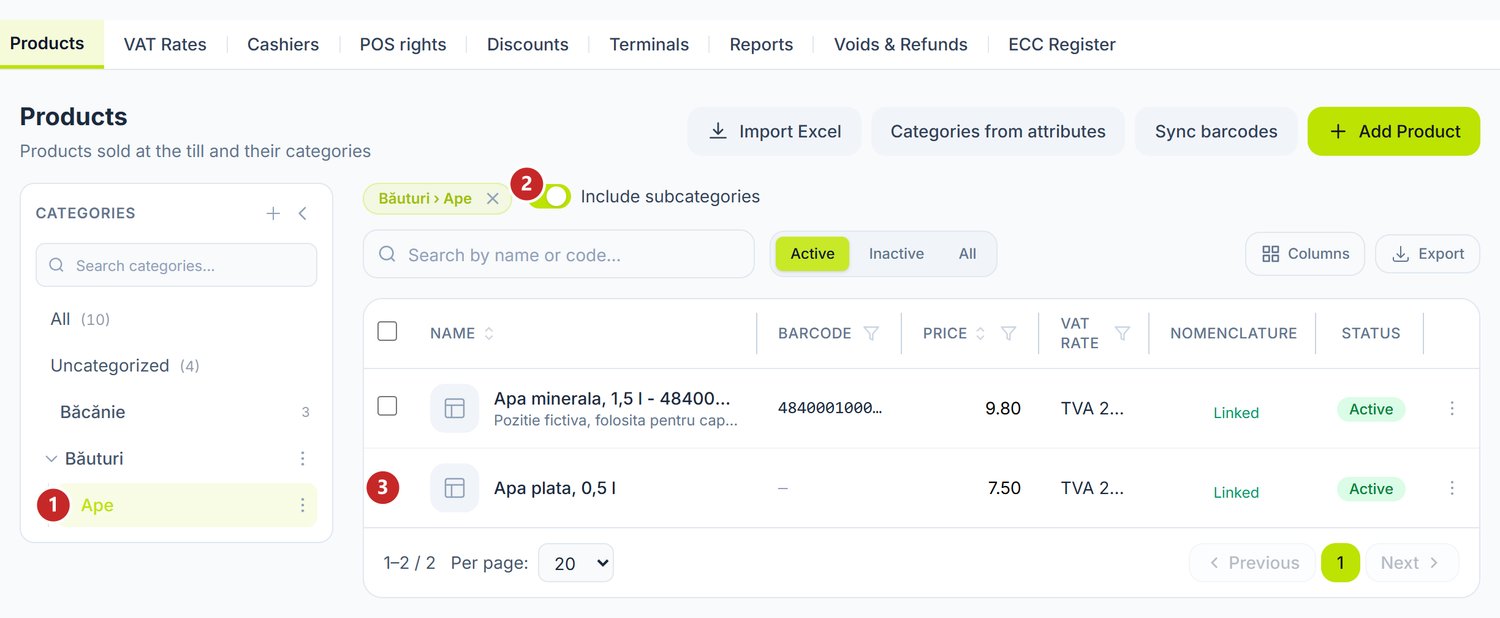The width and height of the screenshot is (1500, 618).
Task: Open the Barcode column filter
Action: [871, 333]
